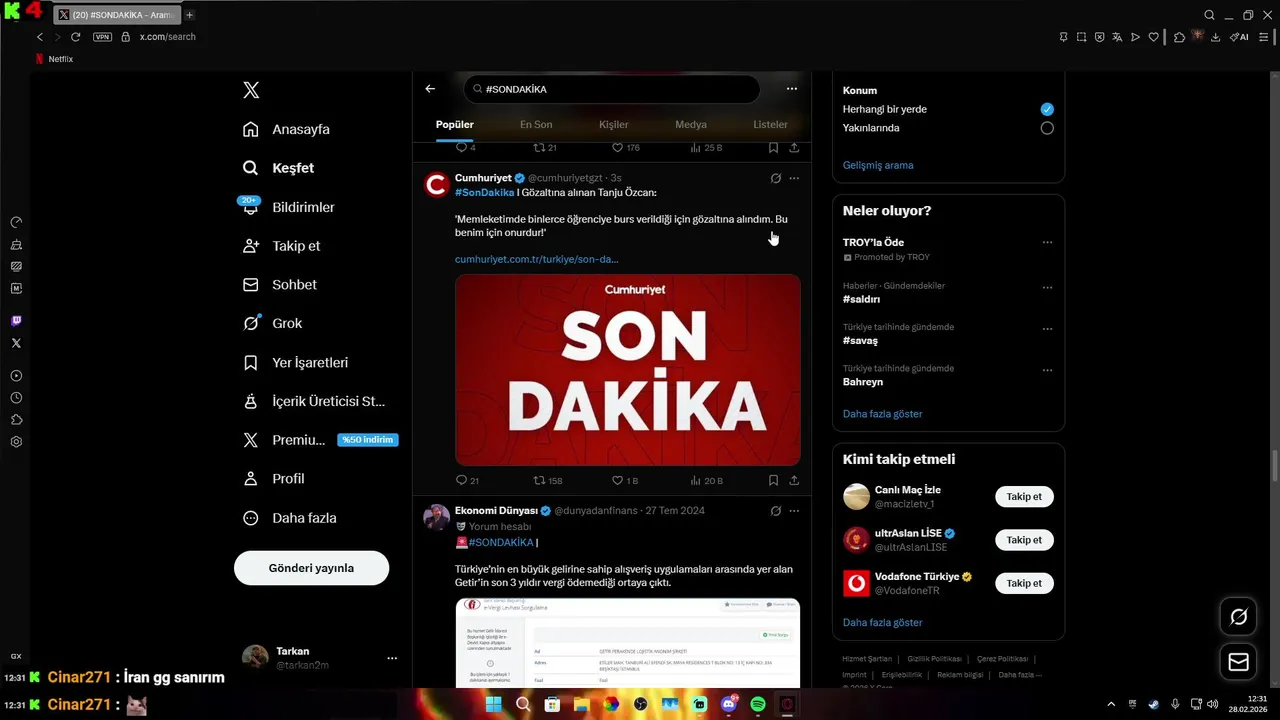The image size is (1280, 720).
Task: Open more options for #saldırı trend
Action: [x=1047, y=287]
